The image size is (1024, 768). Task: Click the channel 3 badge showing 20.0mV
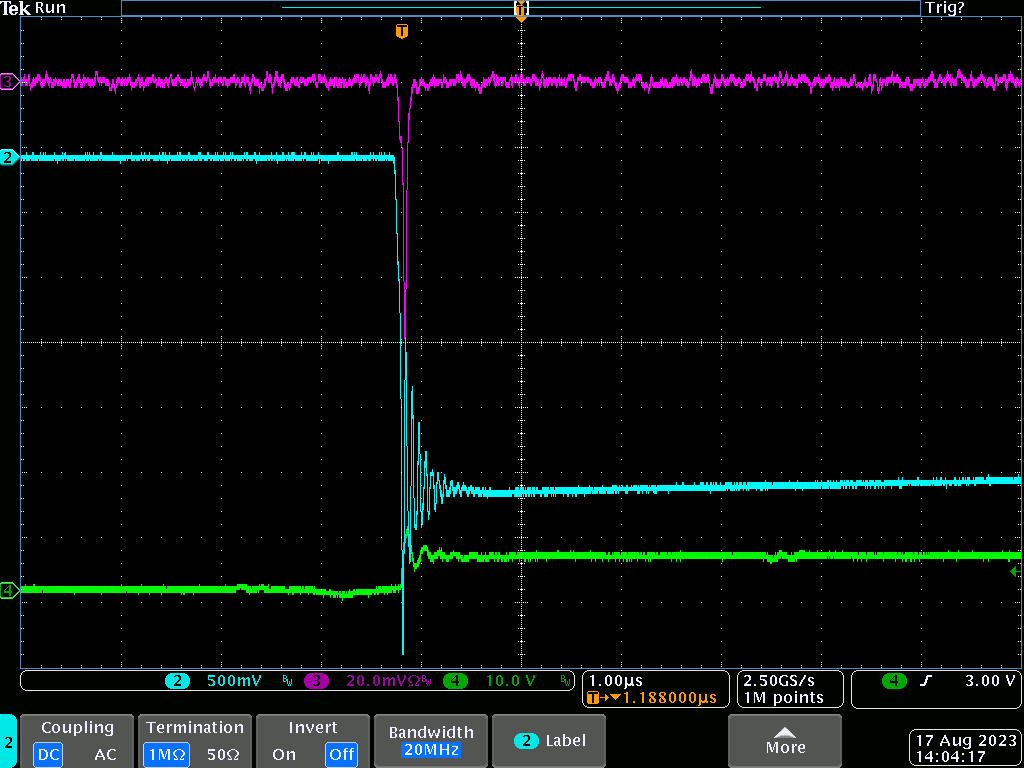(x=316, y=681)
